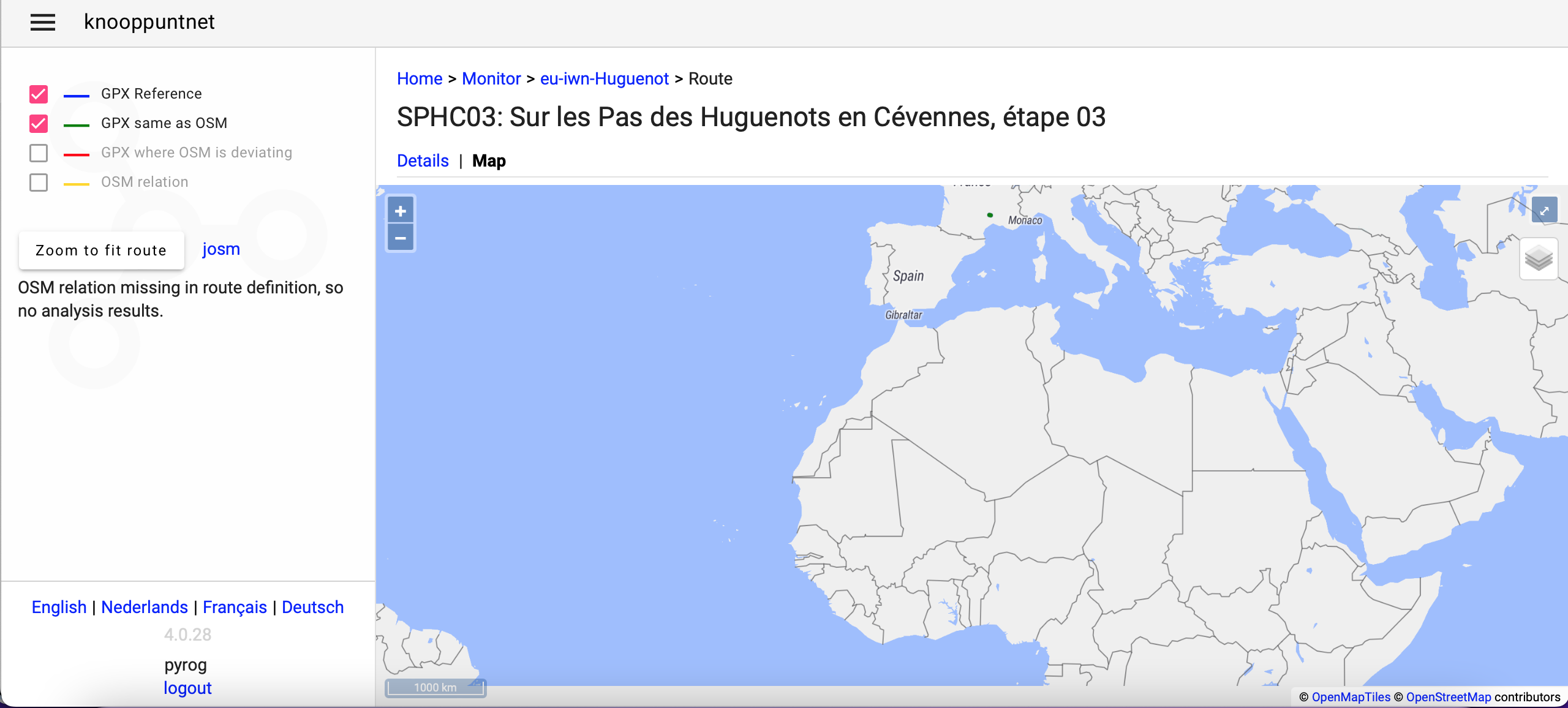Open the josm link
The width and height of the screenshot is (1568, 708).
tap(221, 249)
